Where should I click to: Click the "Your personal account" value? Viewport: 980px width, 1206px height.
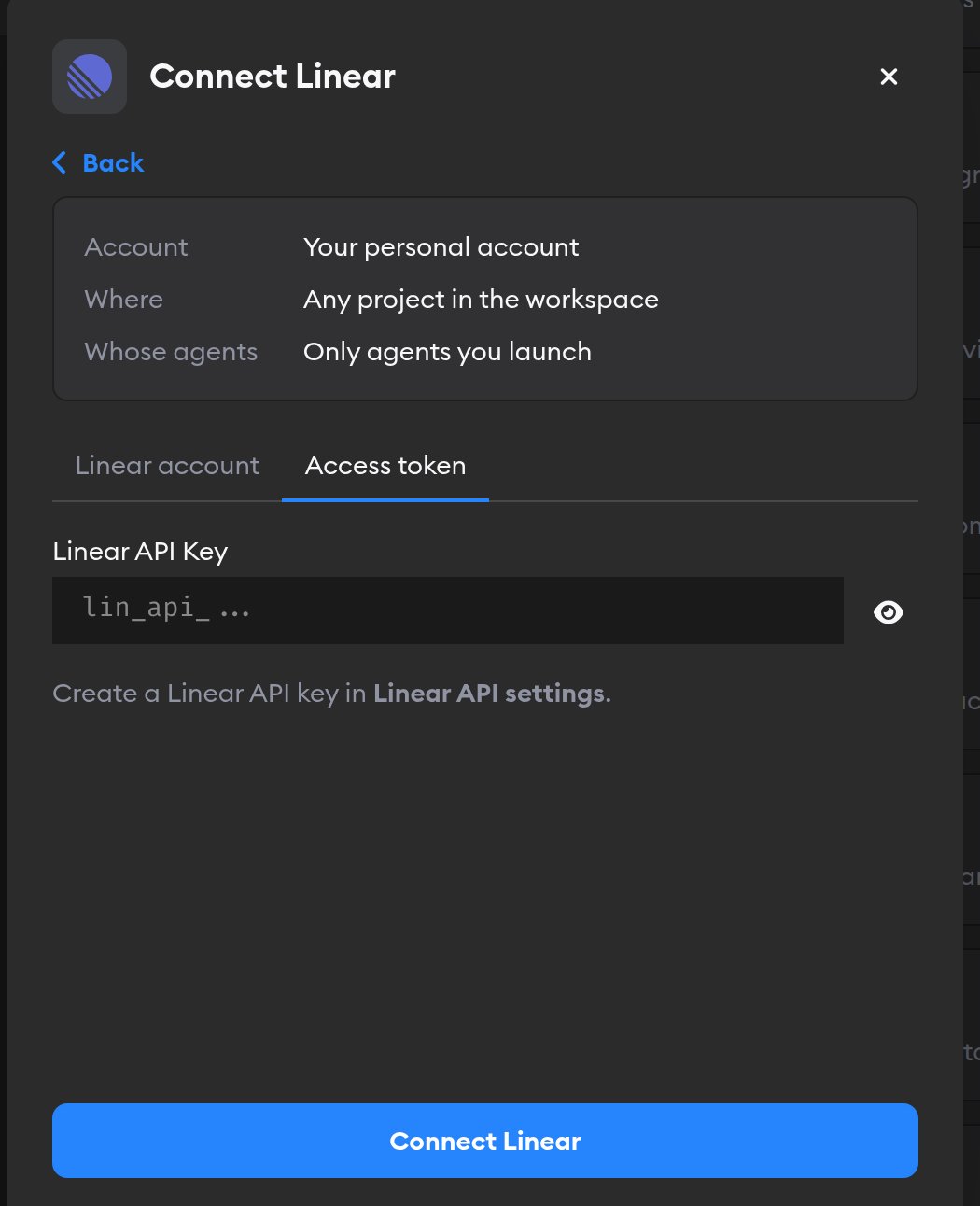[x=441, y=247]
